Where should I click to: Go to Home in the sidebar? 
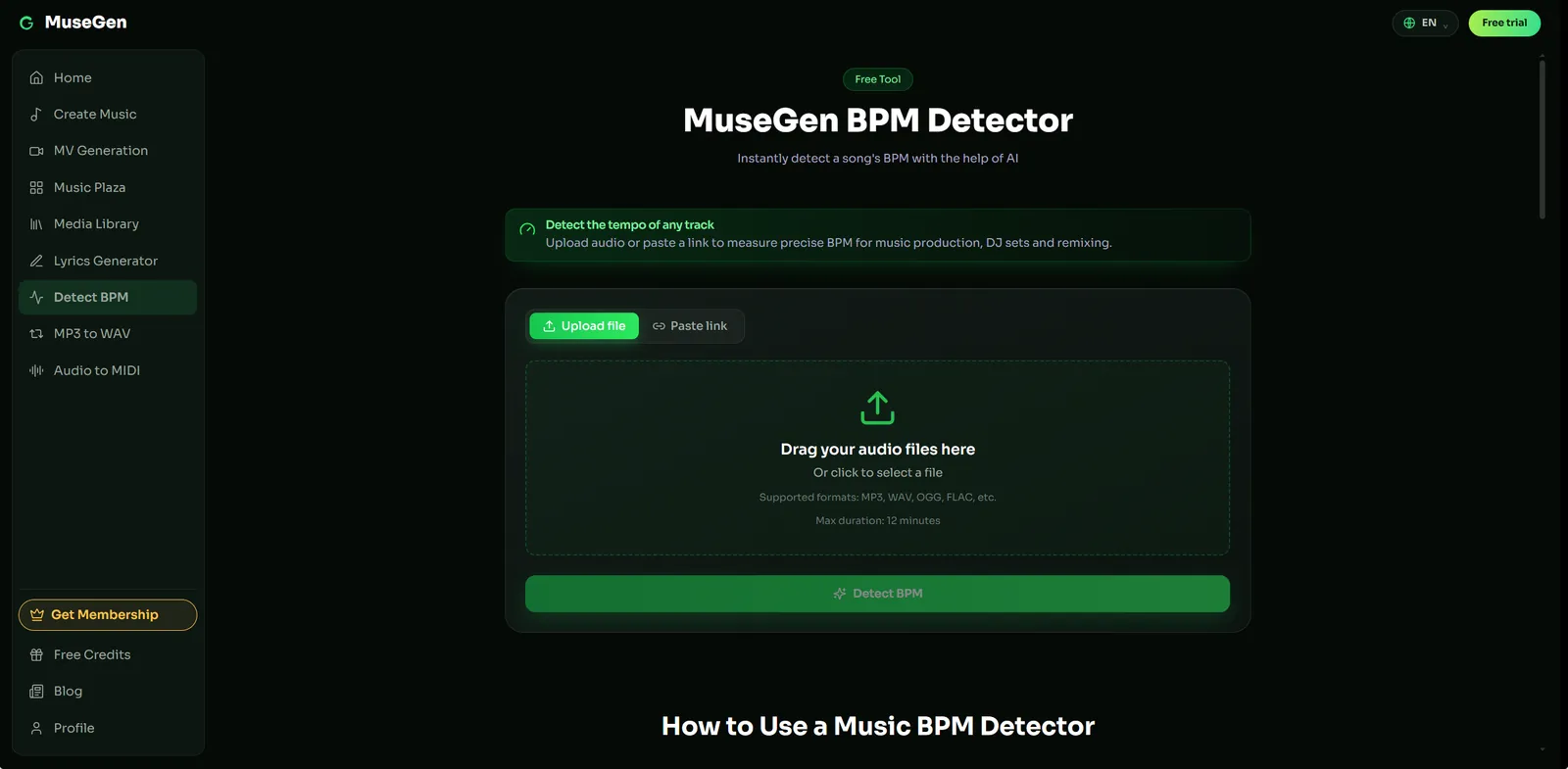tap(108, 77)
